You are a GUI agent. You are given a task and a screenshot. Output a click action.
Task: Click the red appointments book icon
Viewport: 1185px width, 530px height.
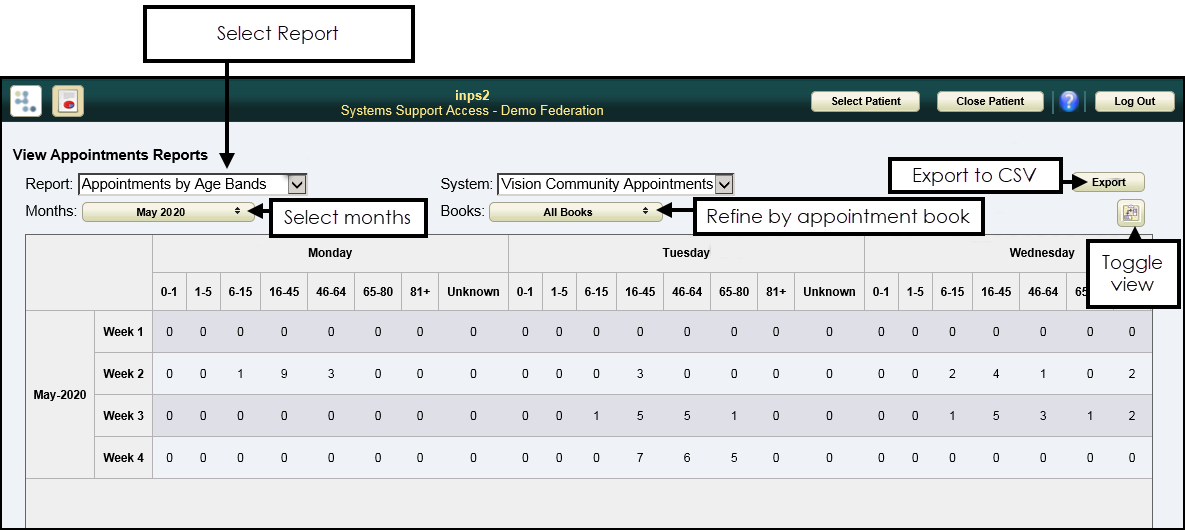pyautogui.click(x=68, y=101)
